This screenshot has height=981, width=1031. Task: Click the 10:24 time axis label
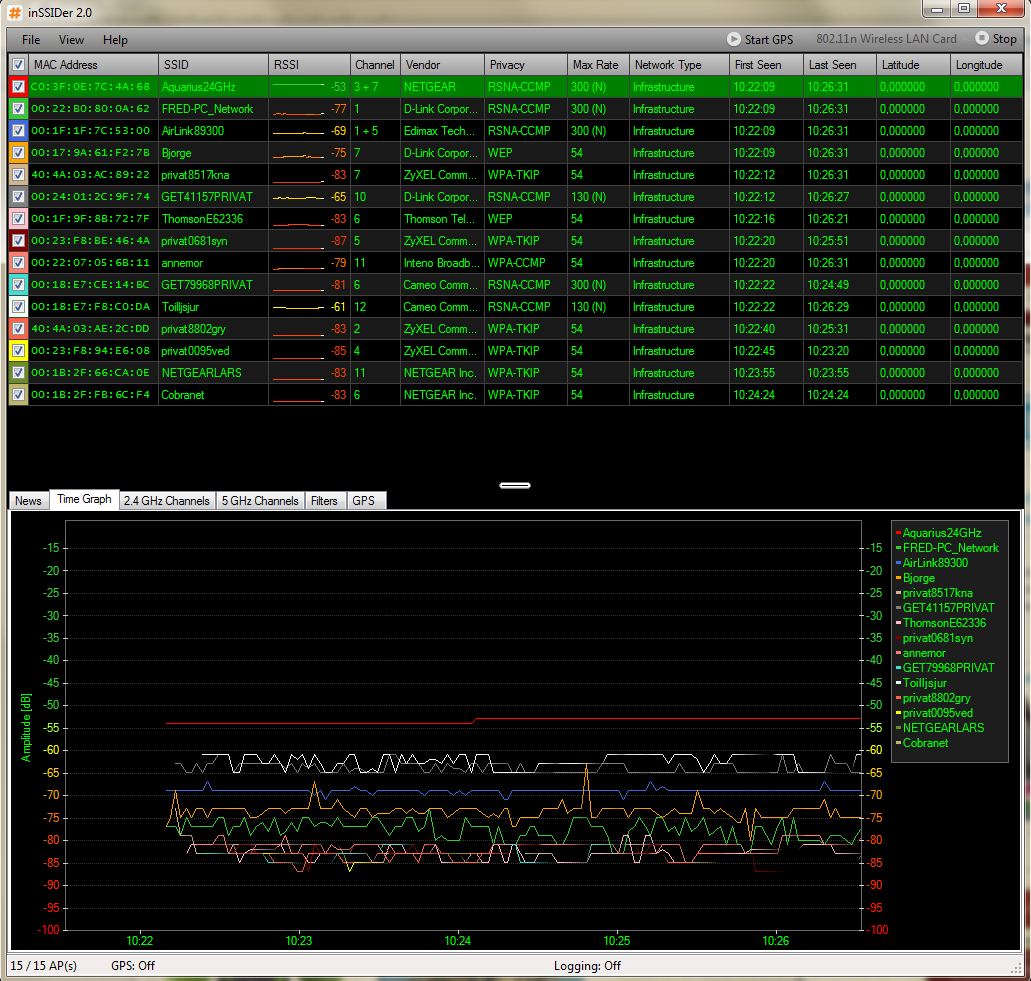[458, 940]
